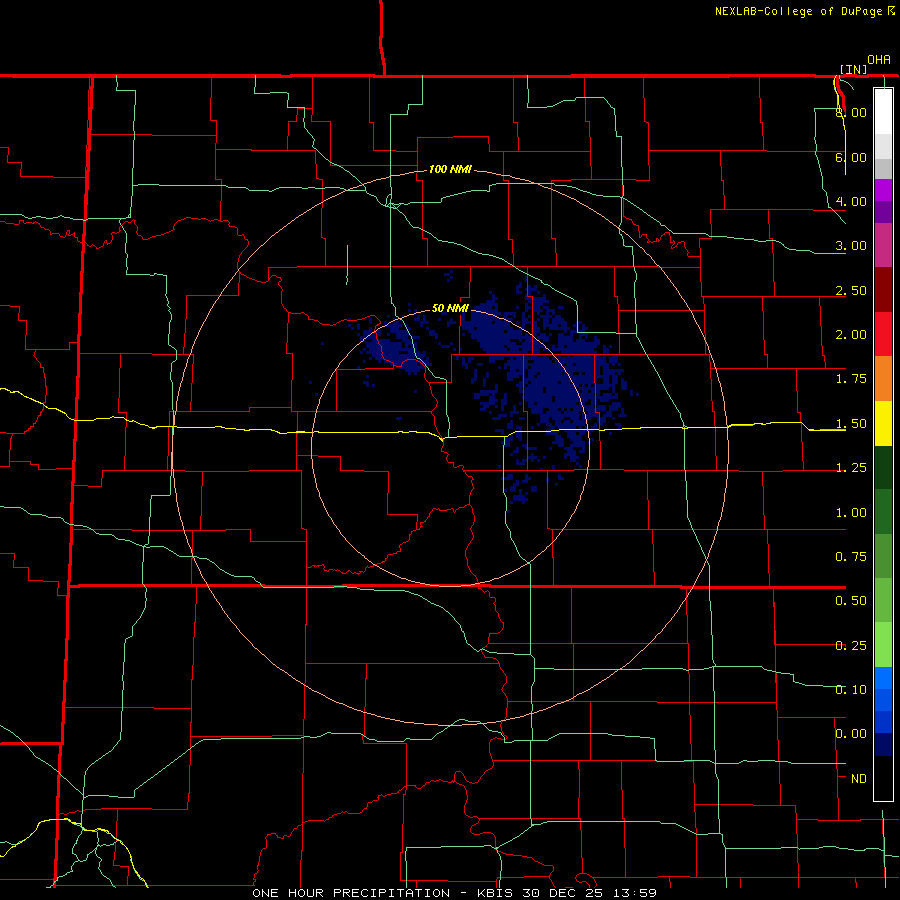Click the 50 NMI range ring label
This screenshot has width=900, height=900.
(x=450, y=308)
